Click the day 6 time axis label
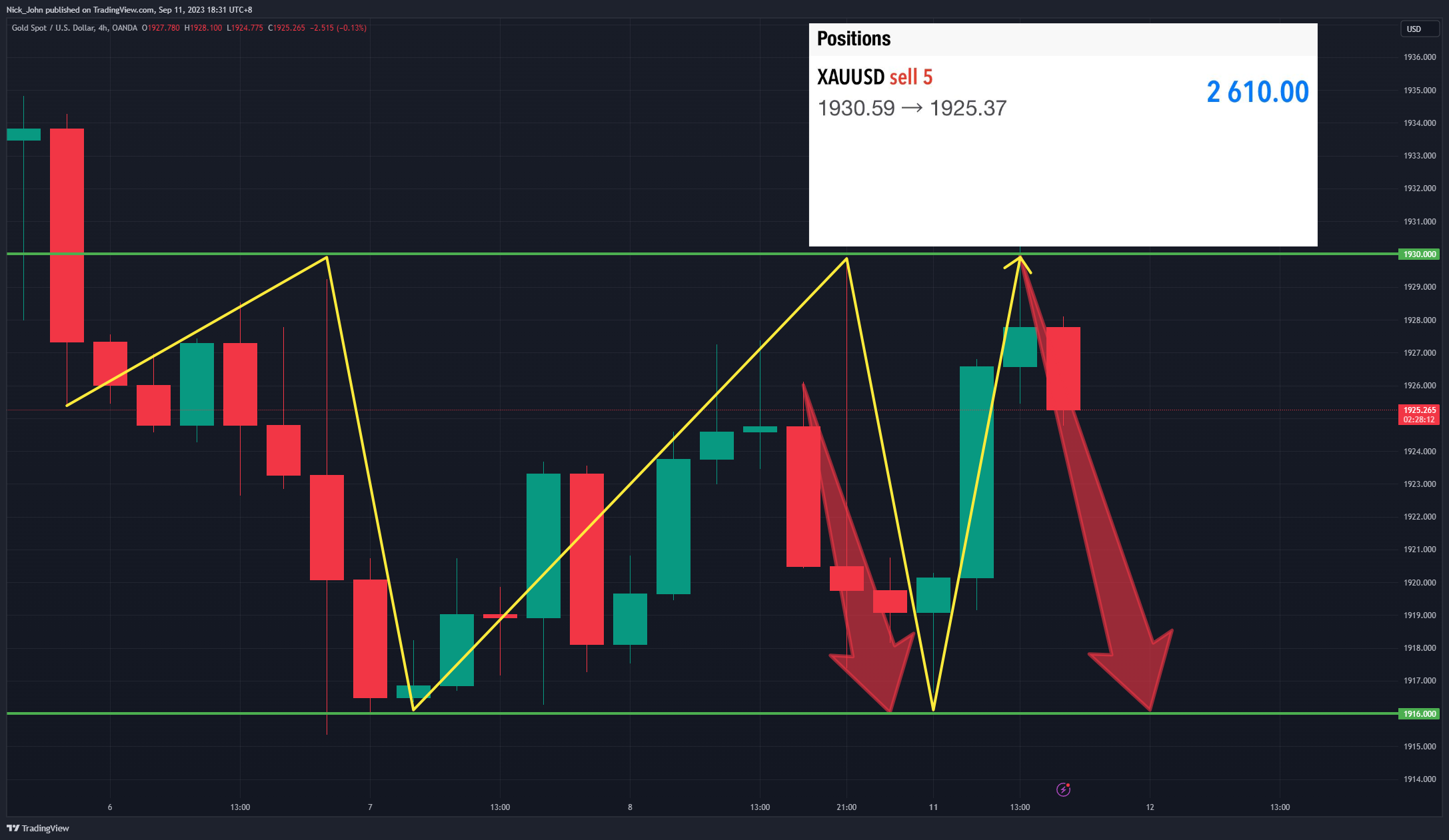 click(x=110, y=807)
